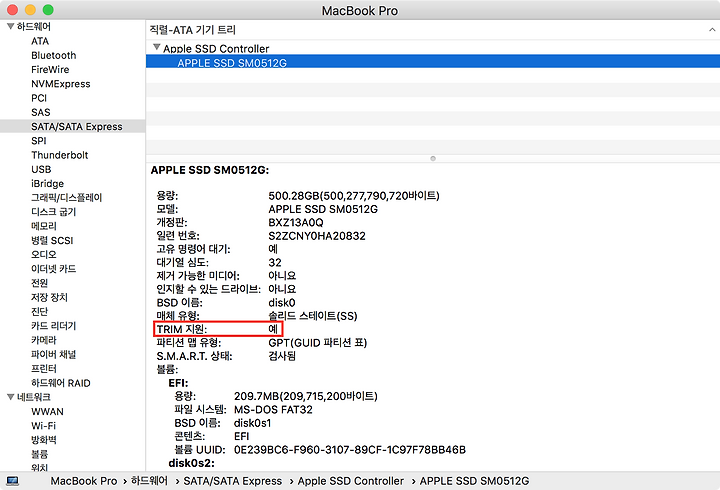The image size is (720, 490).
Task: Click S.M.A.R.T. status value 검사됨
Action: 282,356
